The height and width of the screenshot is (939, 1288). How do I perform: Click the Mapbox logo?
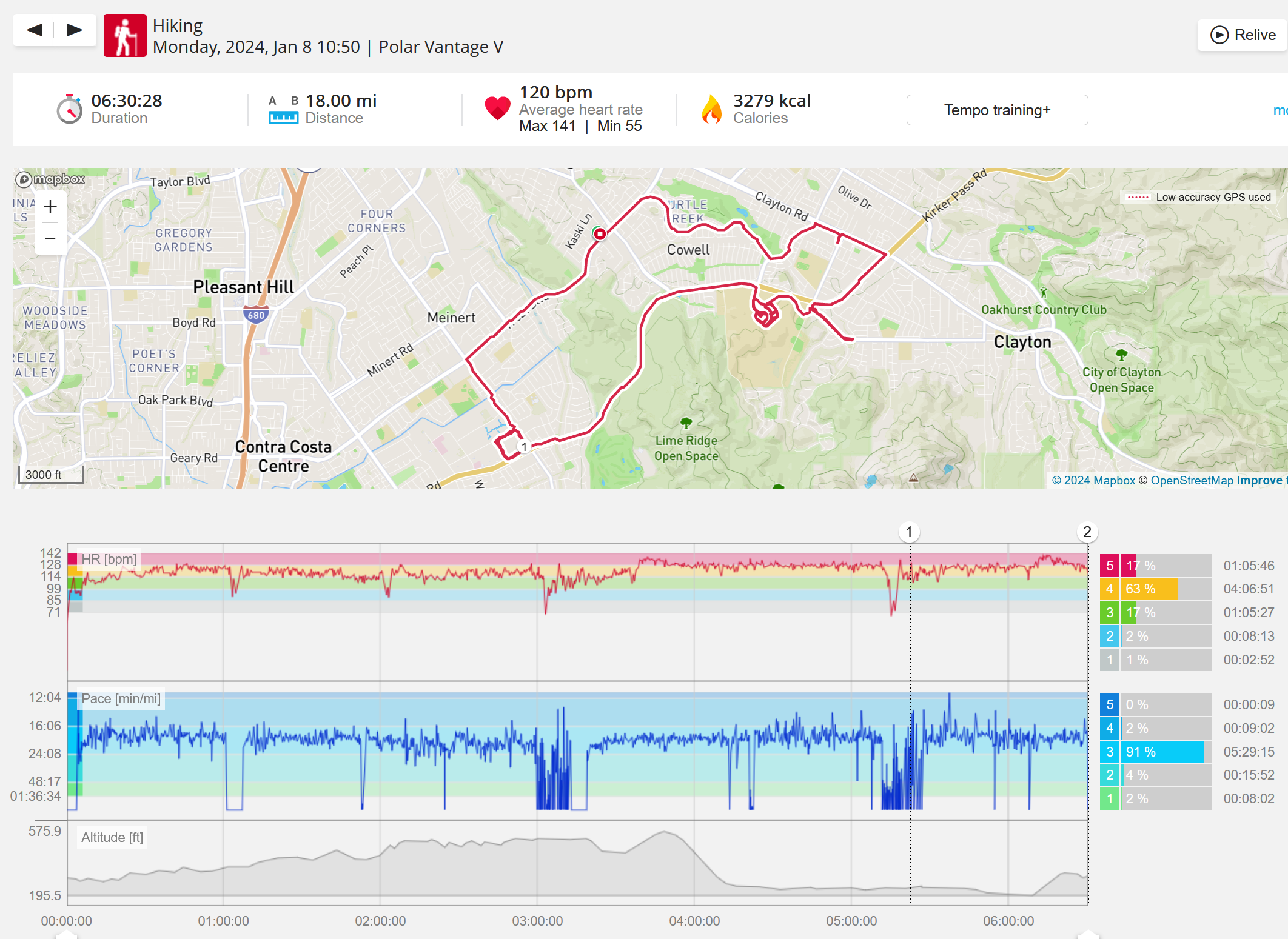(50, 179)
